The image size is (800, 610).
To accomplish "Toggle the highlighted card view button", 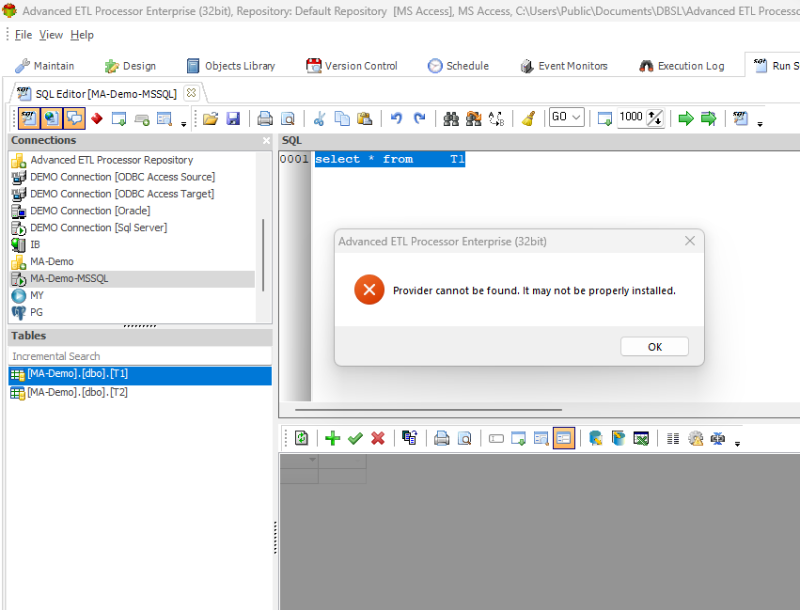I will pyautogui.click(x=564, y=438).
